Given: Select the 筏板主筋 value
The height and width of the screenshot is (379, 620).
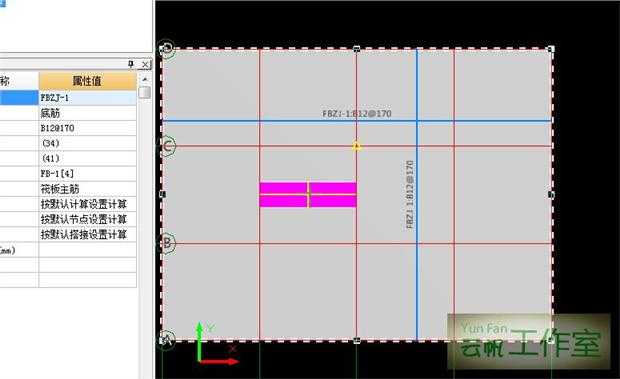Looking at the screenshot, I should 87,189.
